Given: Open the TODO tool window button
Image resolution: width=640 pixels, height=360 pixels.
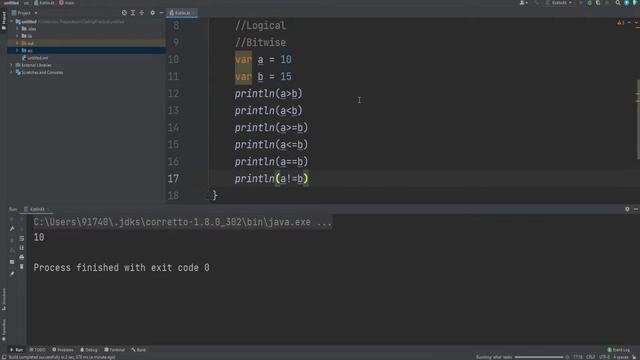Looking at the screenshot, I should [x=38, y=350].
